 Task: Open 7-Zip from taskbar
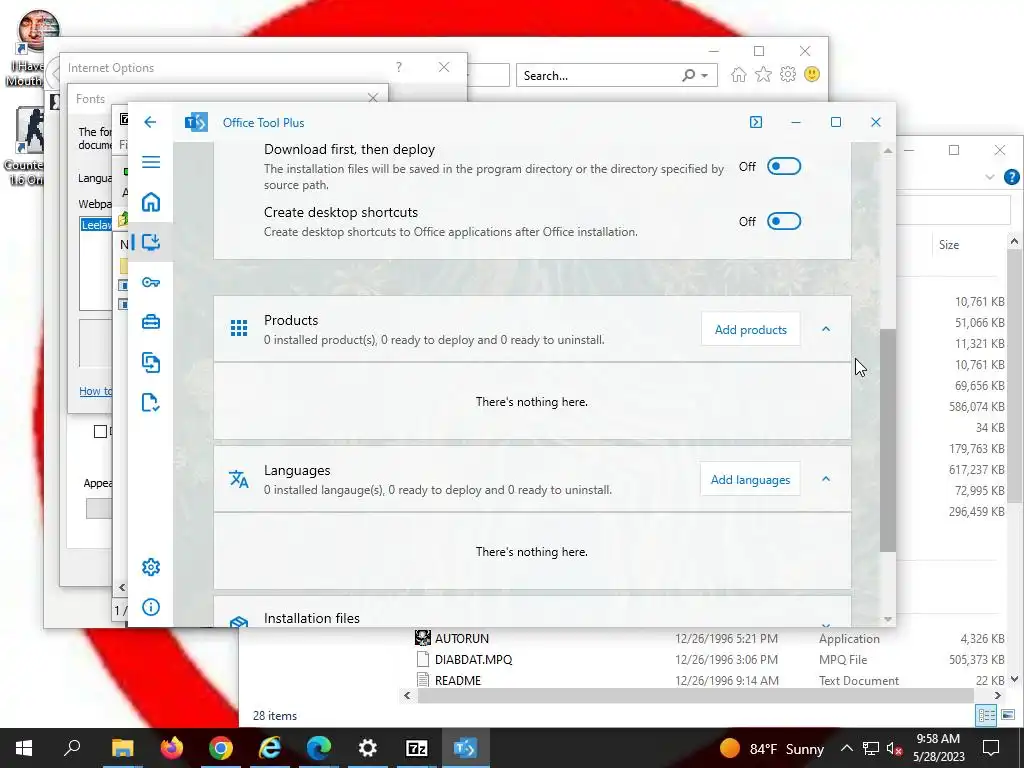click(x=417, y=748)
